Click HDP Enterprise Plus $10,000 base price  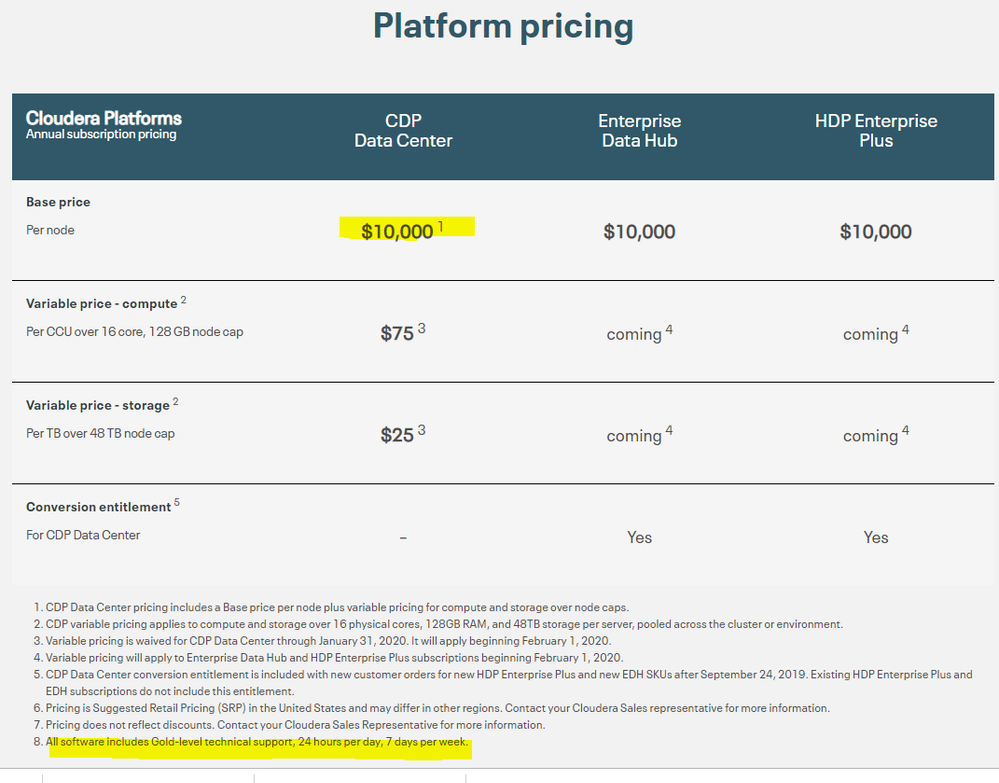pyautogui.click(x=875, y=232)
